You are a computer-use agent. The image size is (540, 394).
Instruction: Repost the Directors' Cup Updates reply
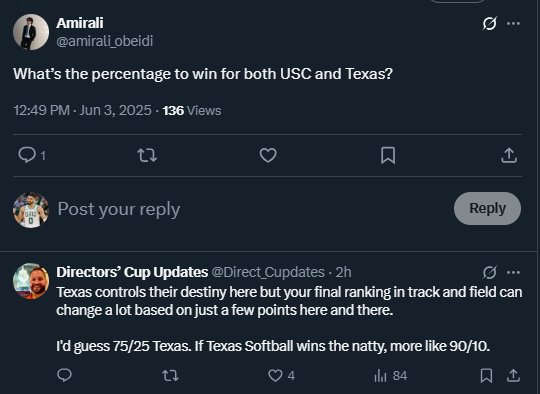coord(170,375)
